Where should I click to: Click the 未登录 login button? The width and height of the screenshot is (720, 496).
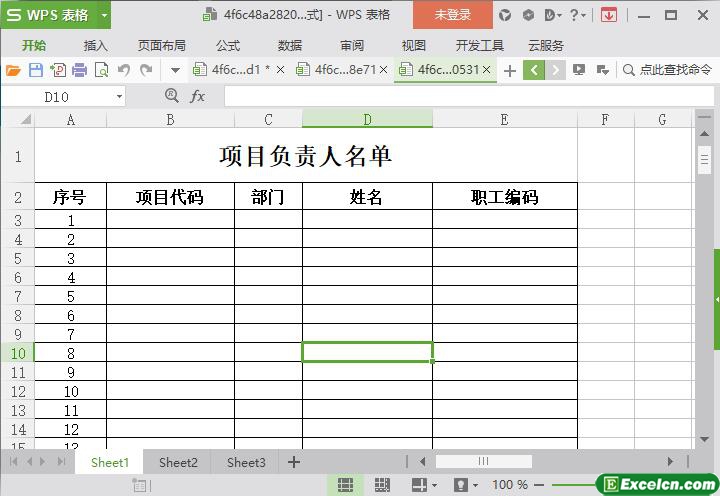click(453, 15)
